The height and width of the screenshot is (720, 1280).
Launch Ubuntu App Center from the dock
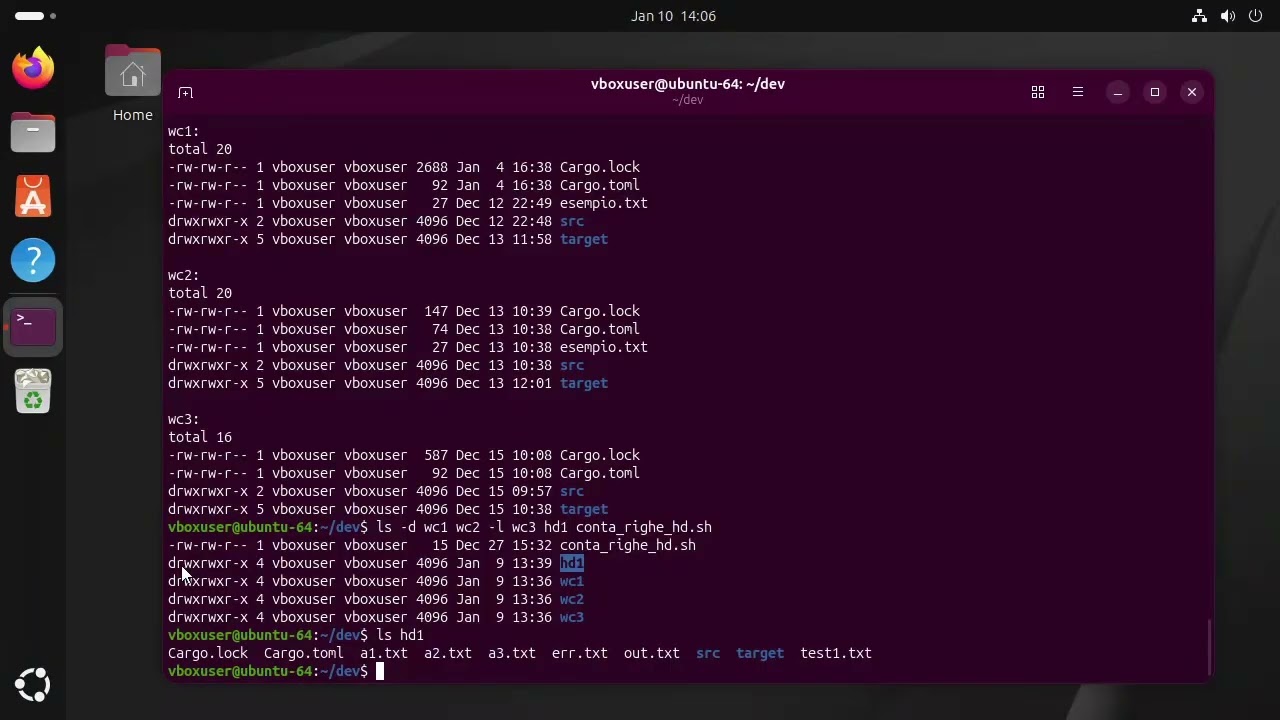click(33, 196)
